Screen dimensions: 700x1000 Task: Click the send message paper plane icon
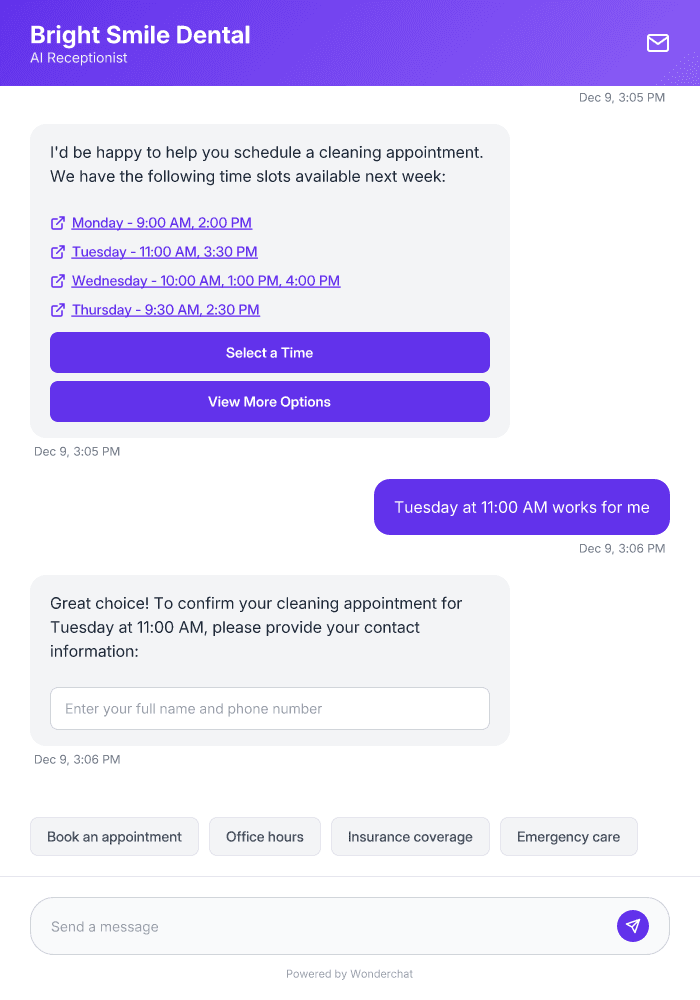coord(633,925)
